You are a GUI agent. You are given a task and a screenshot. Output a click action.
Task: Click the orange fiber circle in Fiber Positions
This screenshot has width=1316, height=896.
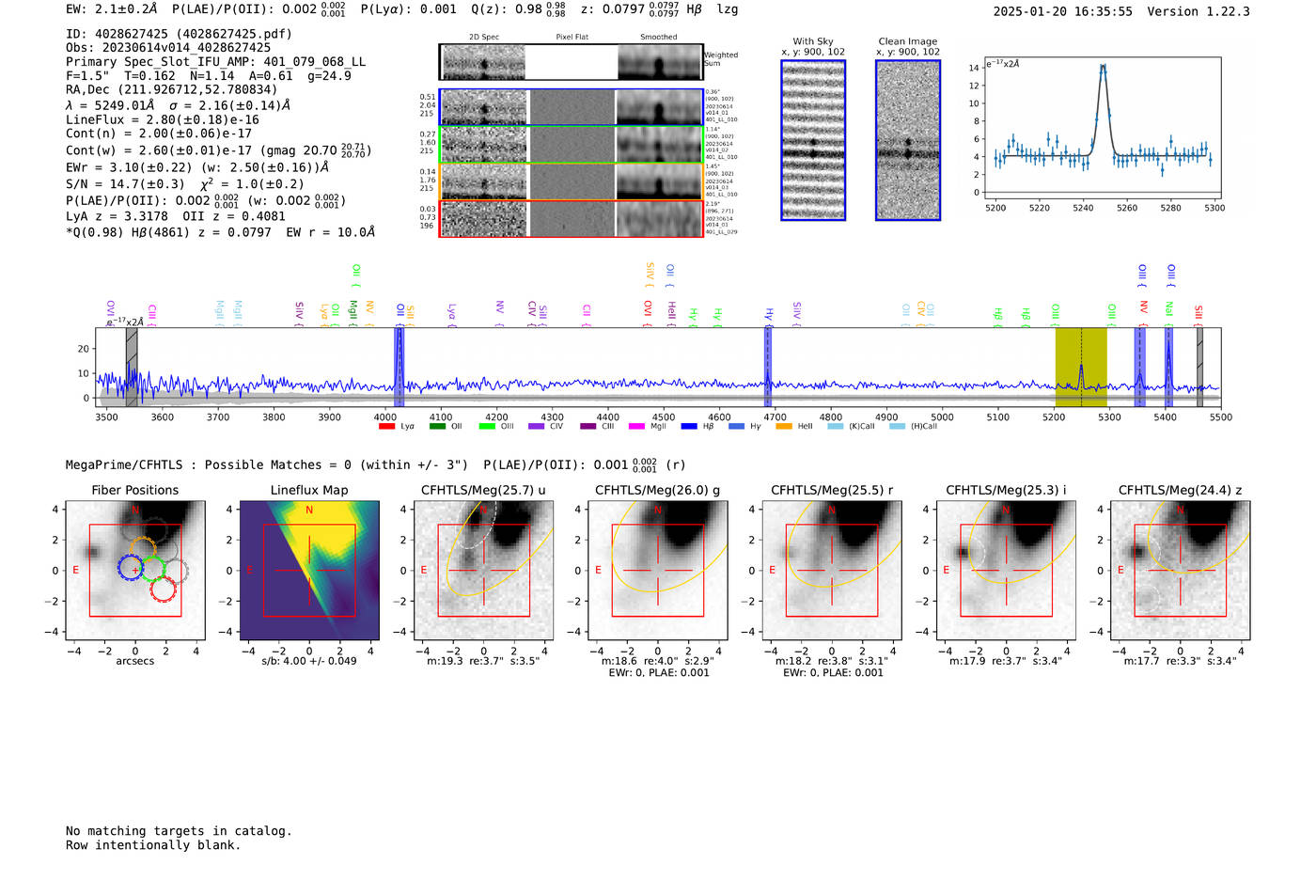pyautogui.click(x=142, y=550)
